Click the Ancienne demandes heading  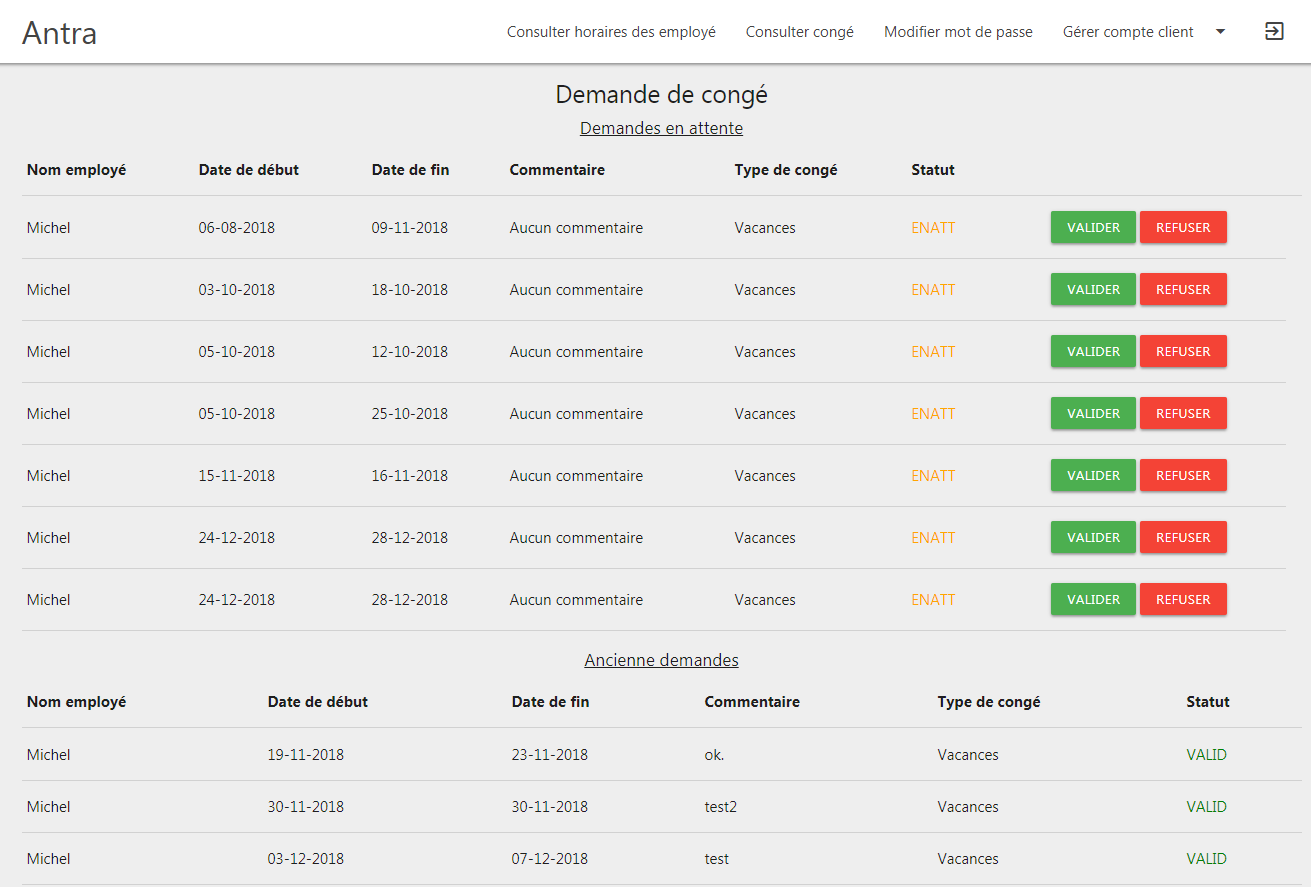[x=661, y=660]
